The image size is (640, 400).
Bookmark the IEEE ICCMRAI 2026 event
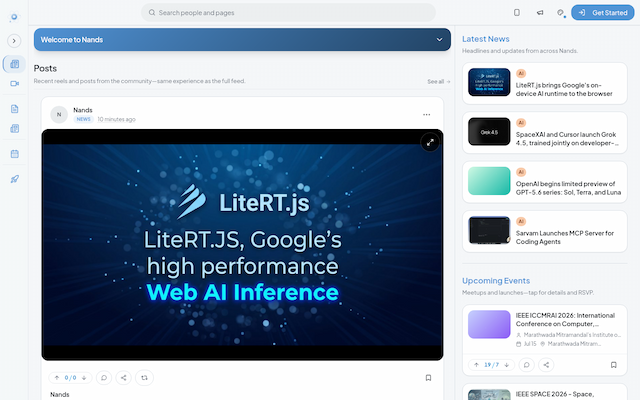[x=613, y=365]
